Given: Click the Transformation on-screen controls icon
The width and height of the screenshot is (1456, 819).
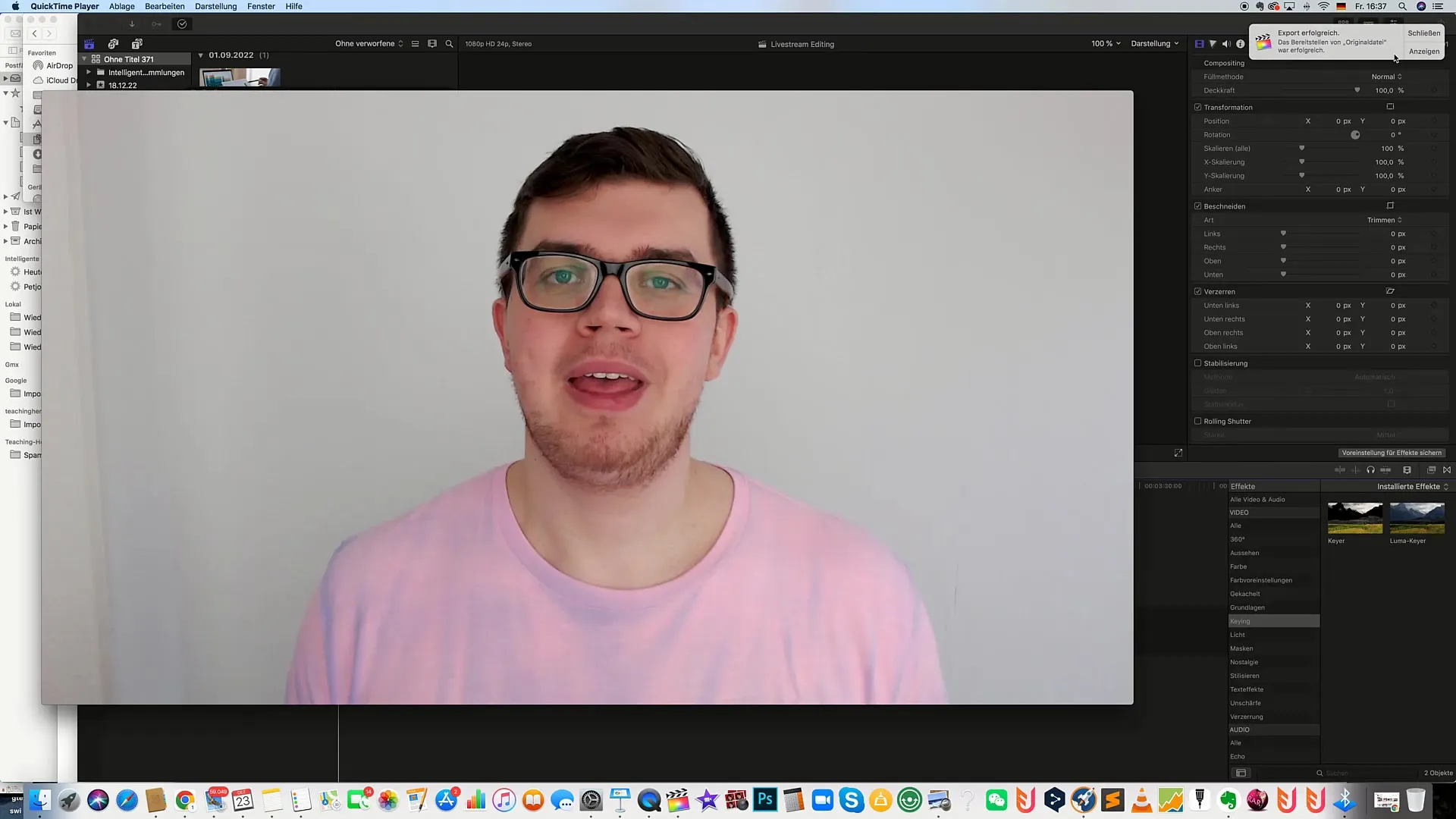Looking at the screenshot, I should point(1390,107).
